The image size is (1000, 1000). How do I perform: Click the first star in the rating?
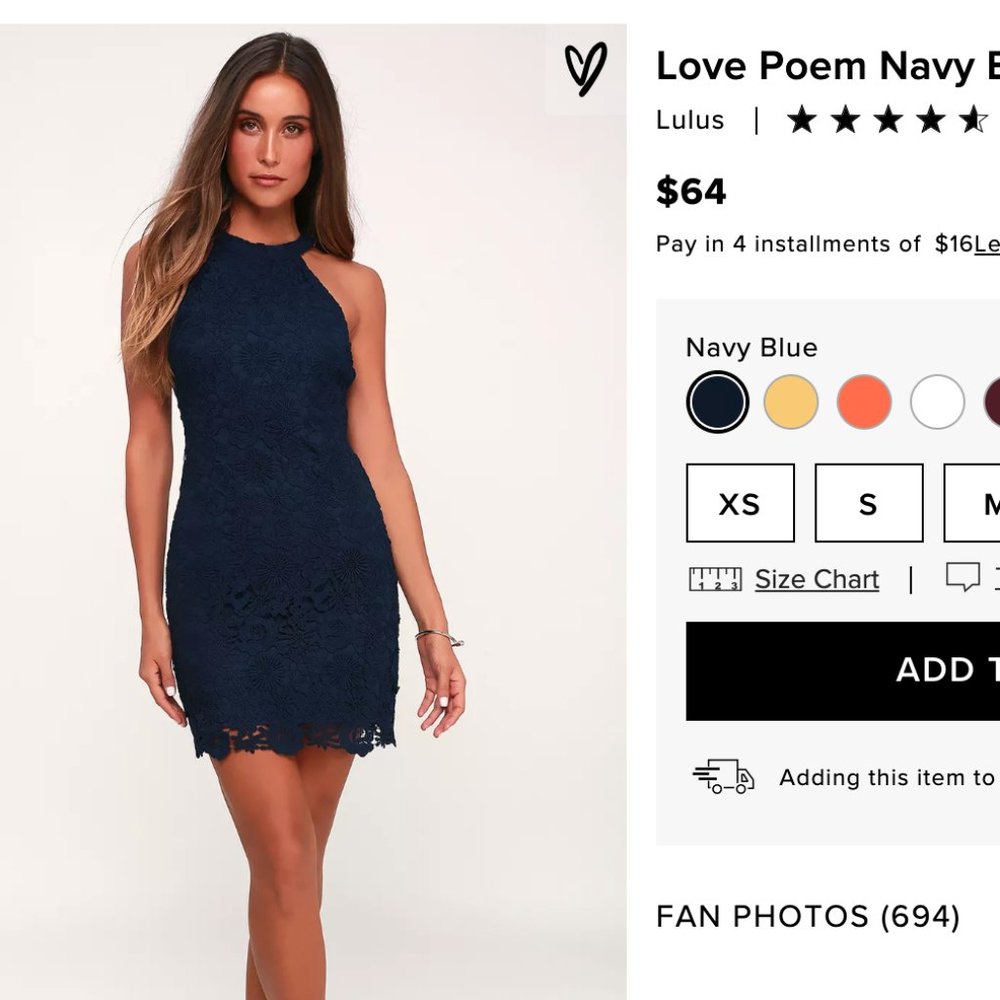coord(802,120)
